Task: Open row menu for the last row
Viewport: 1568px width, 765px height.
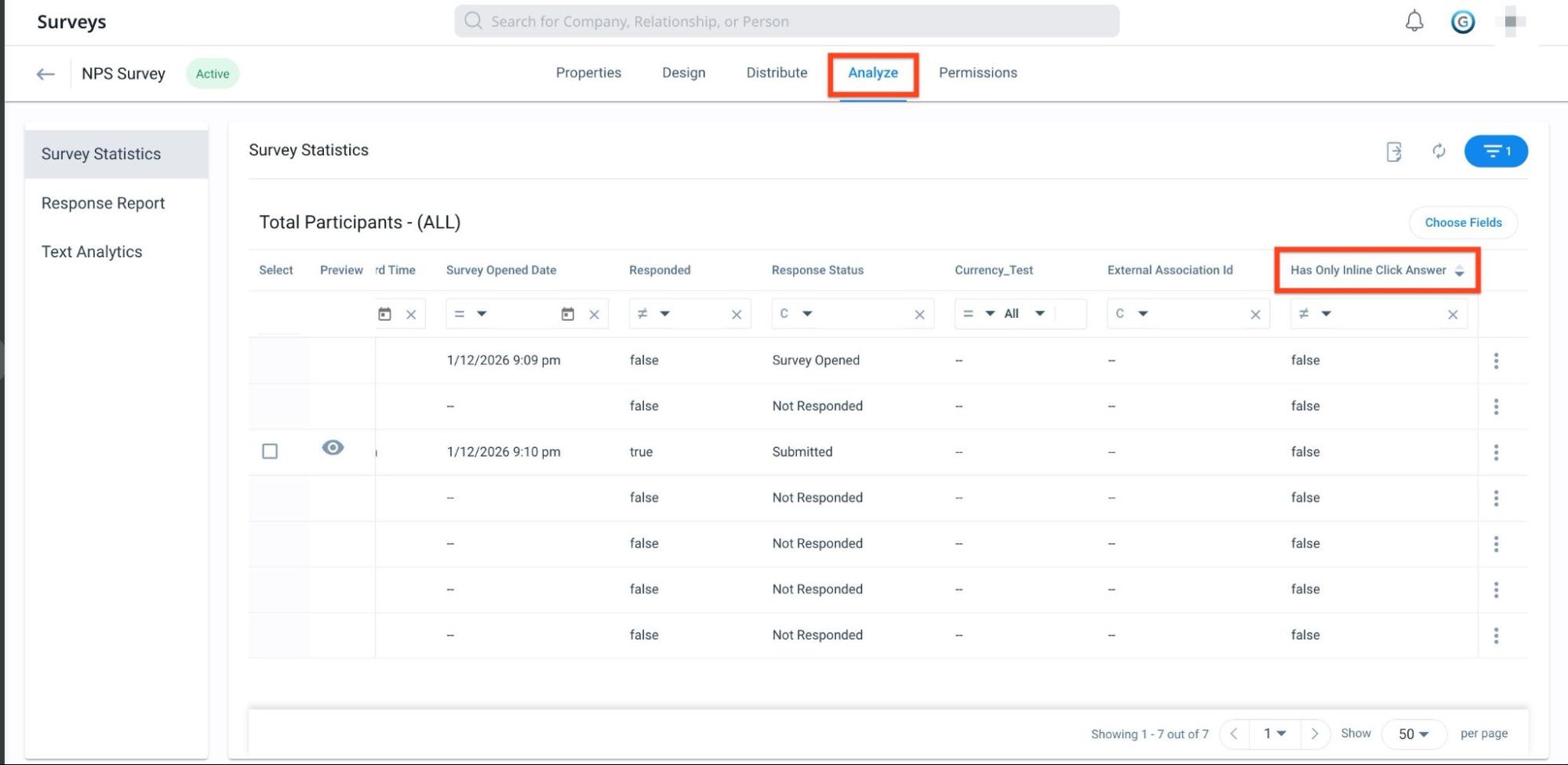Action: [1496, 636]
